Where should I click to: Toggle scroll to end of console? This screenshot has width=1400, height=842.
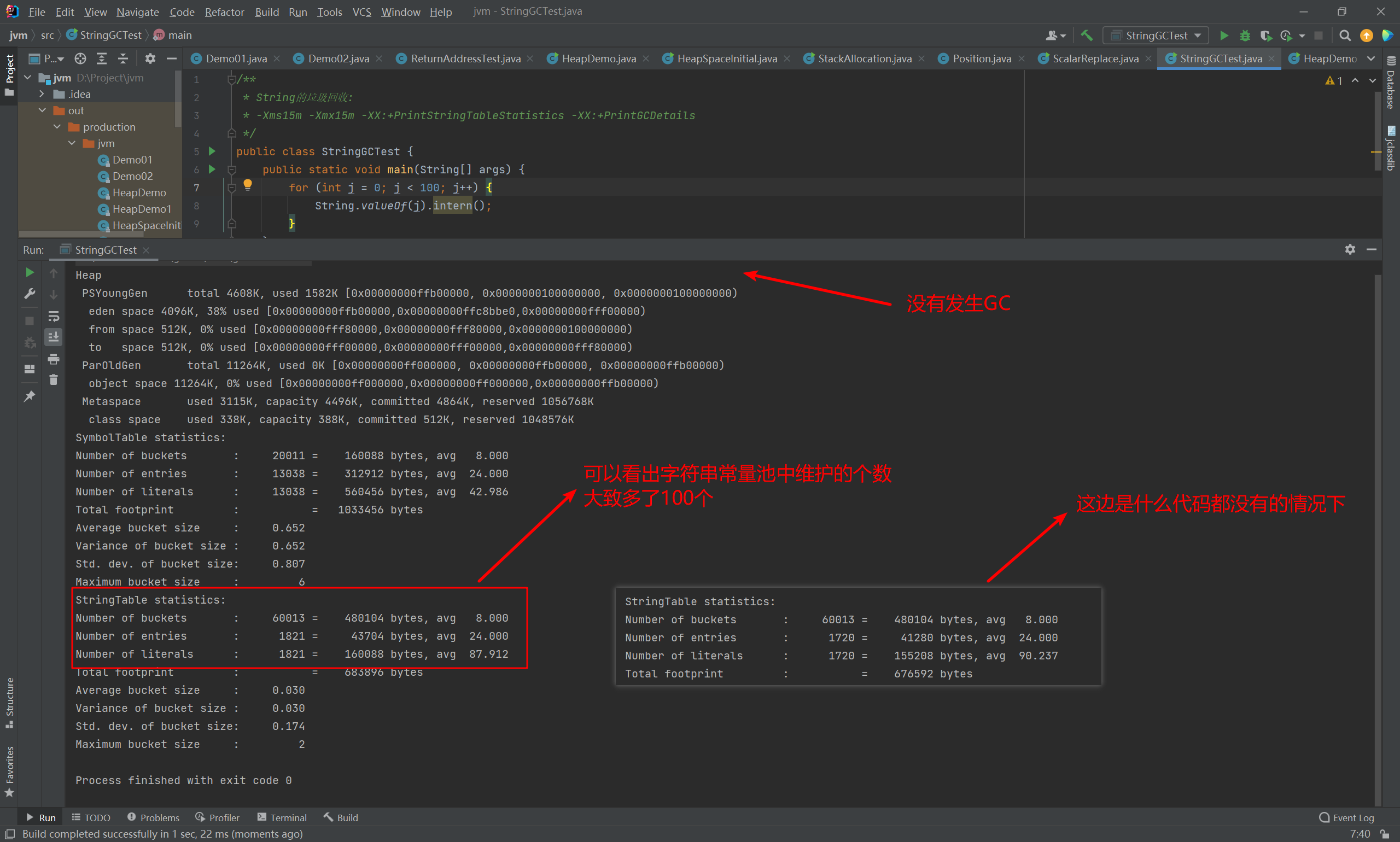(x=54, y=337)
